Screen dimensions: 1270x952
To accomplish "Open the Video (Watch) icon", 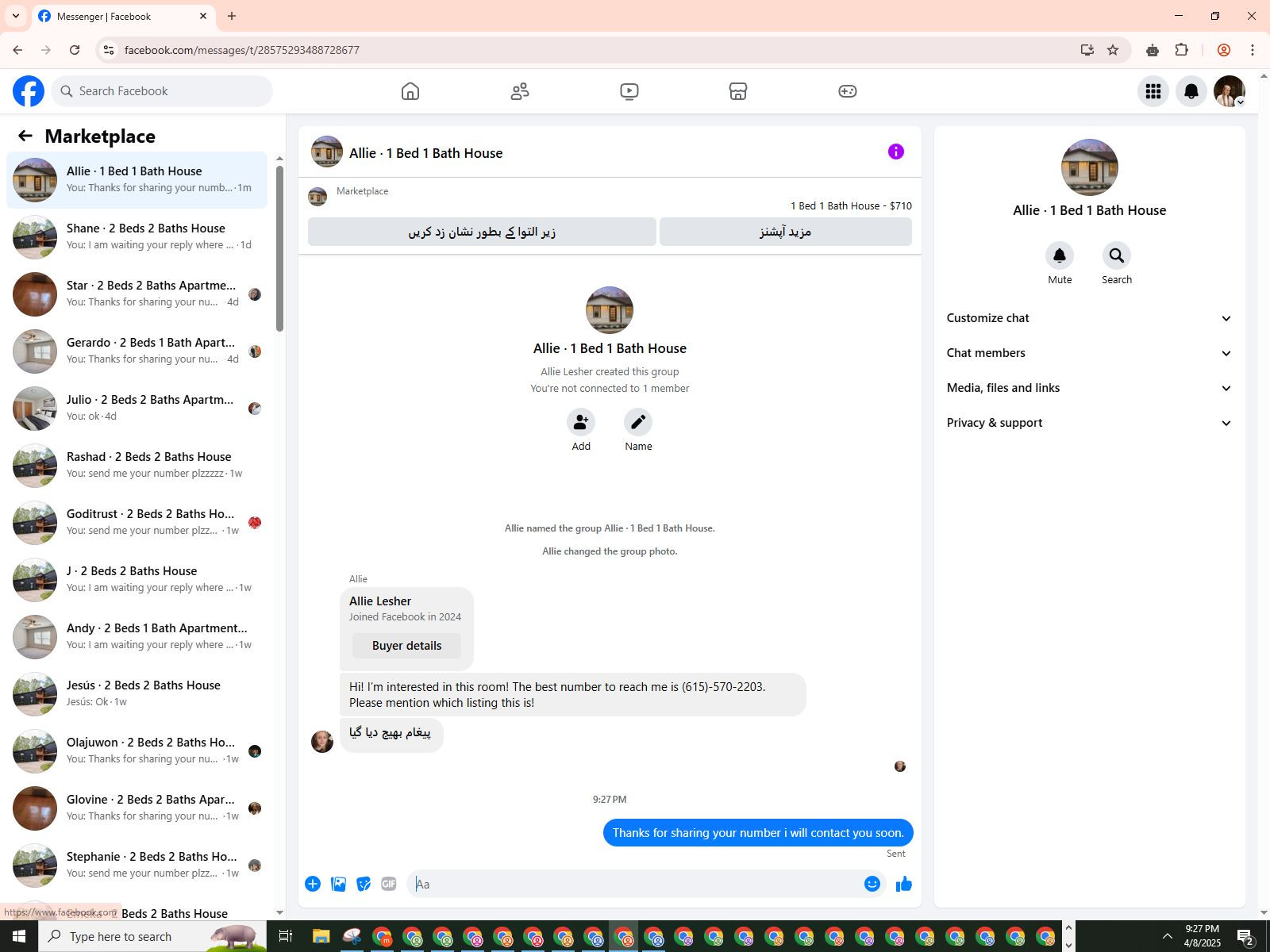I will 629,91.
